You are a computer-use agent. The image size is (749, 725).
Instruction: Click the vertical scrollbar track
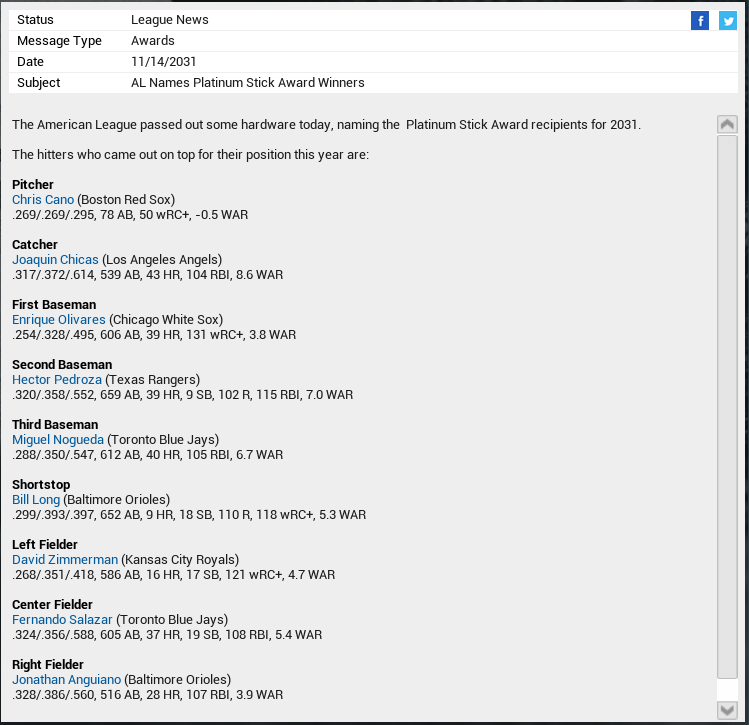click(x=727, y=400)
